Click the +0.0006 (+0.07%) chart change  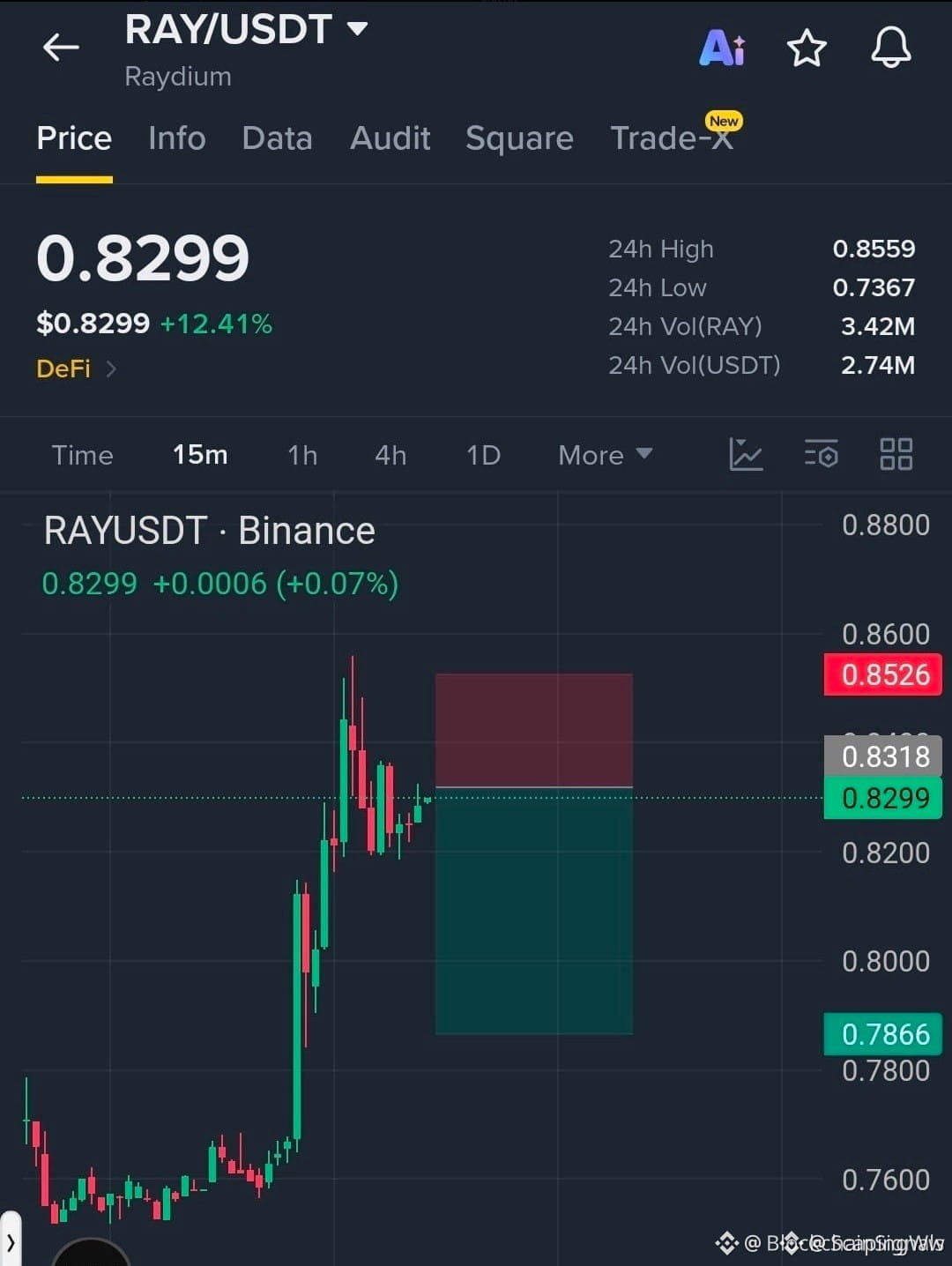(x=275, y=584)
